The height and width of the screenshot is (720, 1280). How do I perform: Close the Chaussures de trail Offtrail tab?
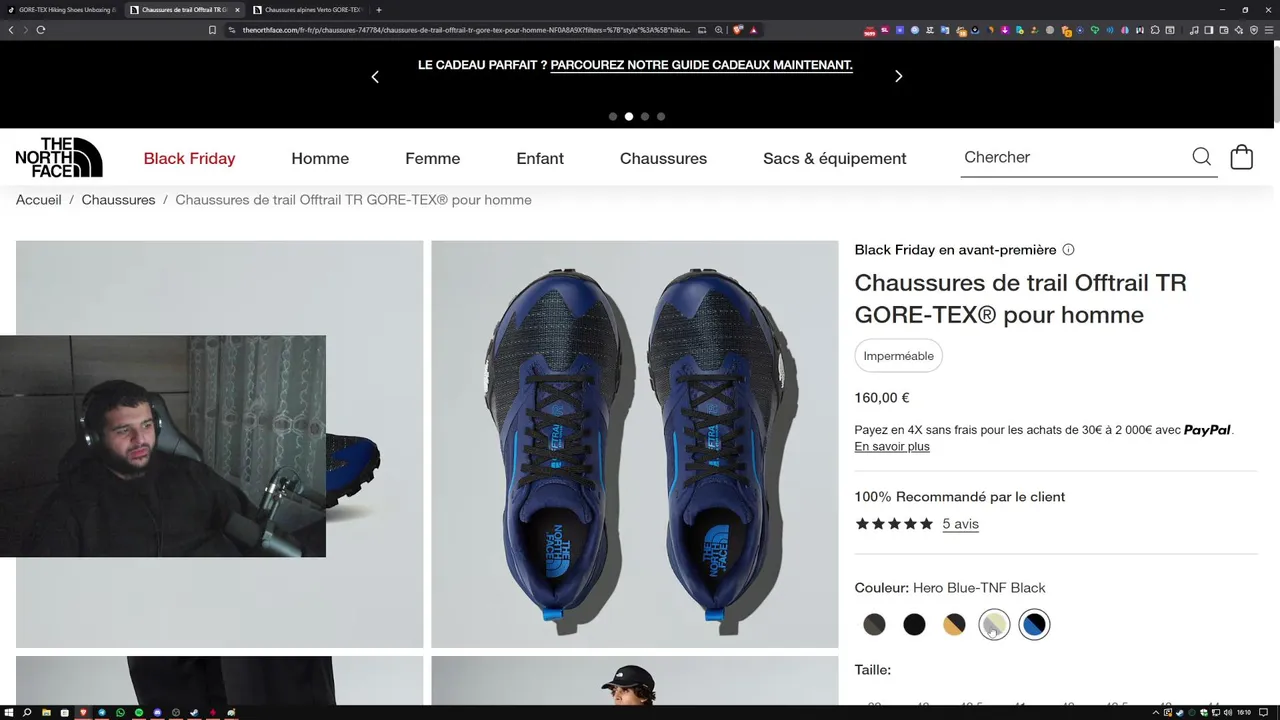point(237,10)
